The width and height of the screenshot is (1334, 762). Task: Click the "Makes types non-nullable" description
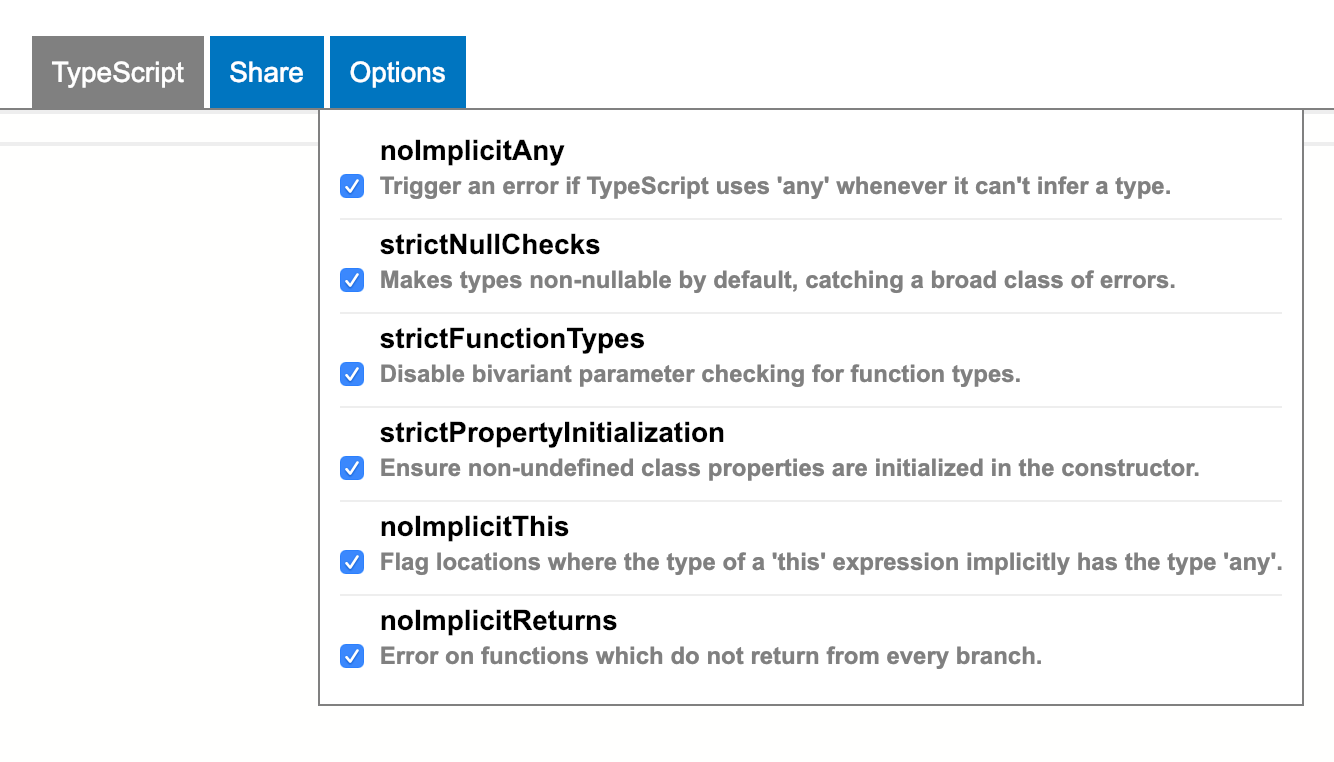(778, 280)
